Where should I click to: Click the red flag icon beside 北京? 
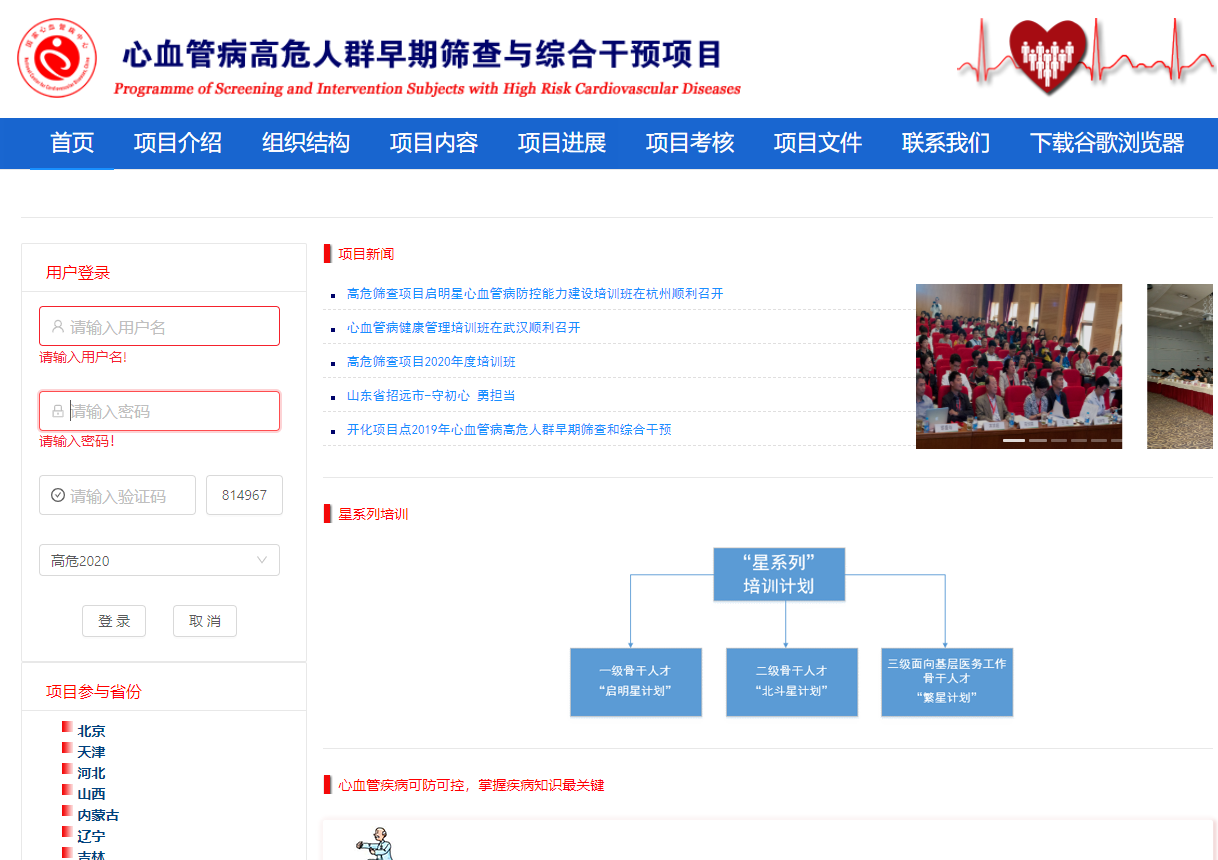coord(67,728)
